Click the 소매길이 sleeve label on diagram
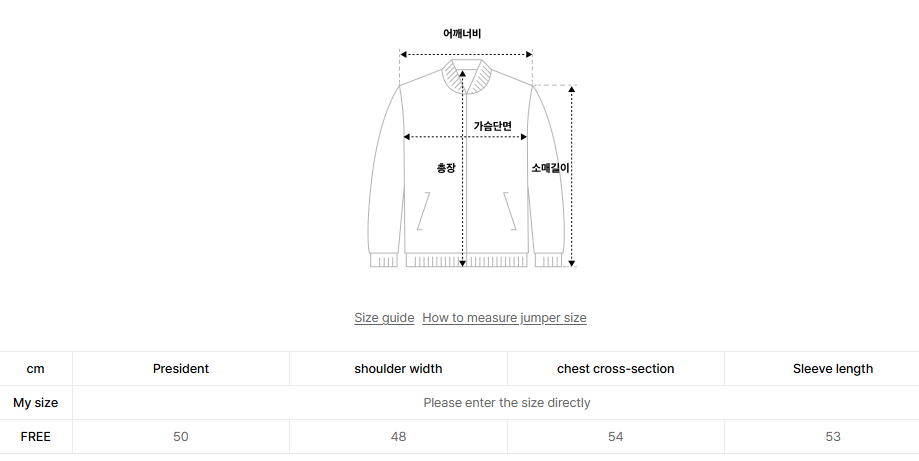Image resolution: width=919 pixels, height=461 pixels. (550, 168)
